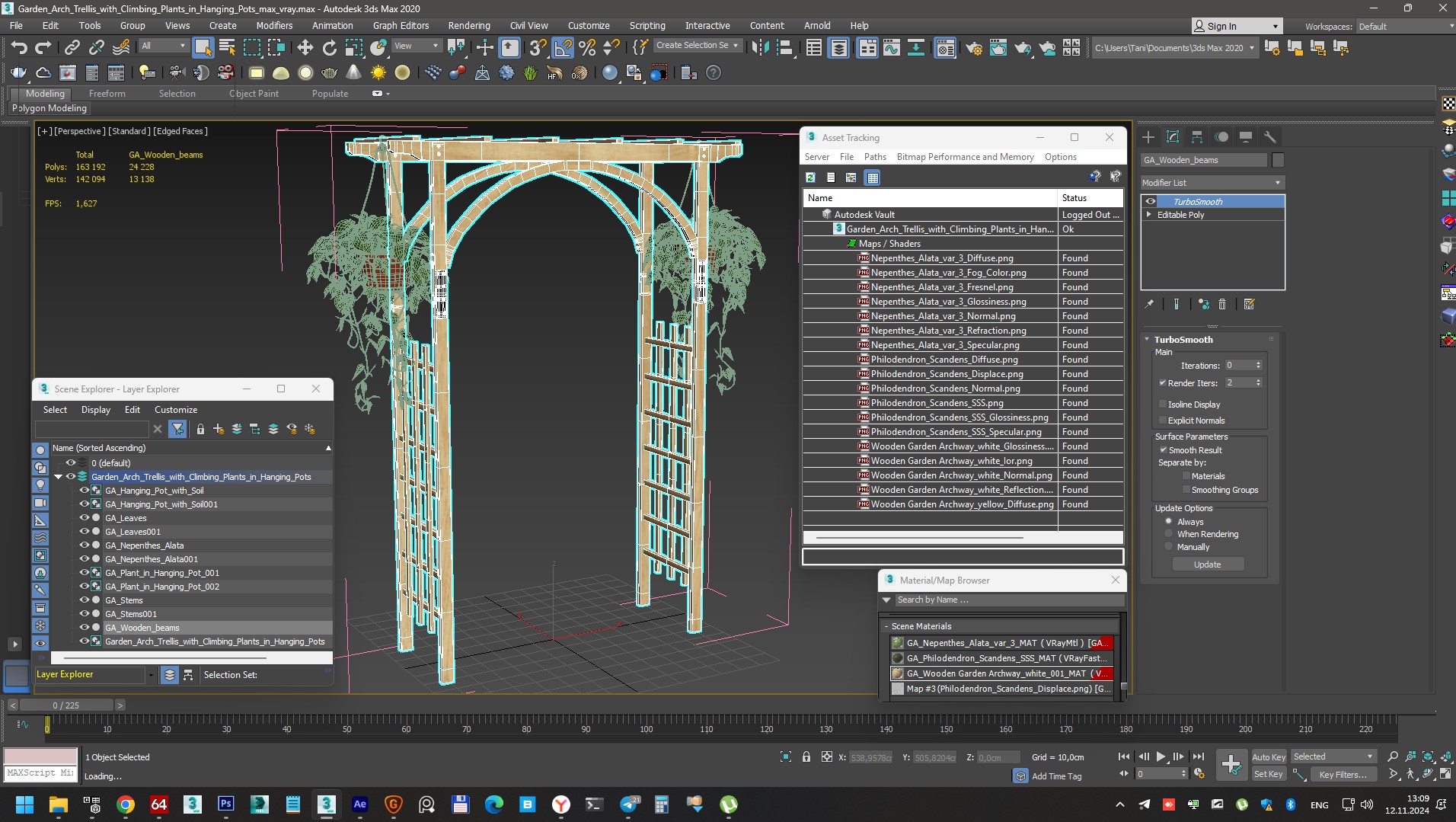The image size is (1456, 822).
Task: Open Graph Editors menu
Action: pyautogui.click(x=401, y=25)
